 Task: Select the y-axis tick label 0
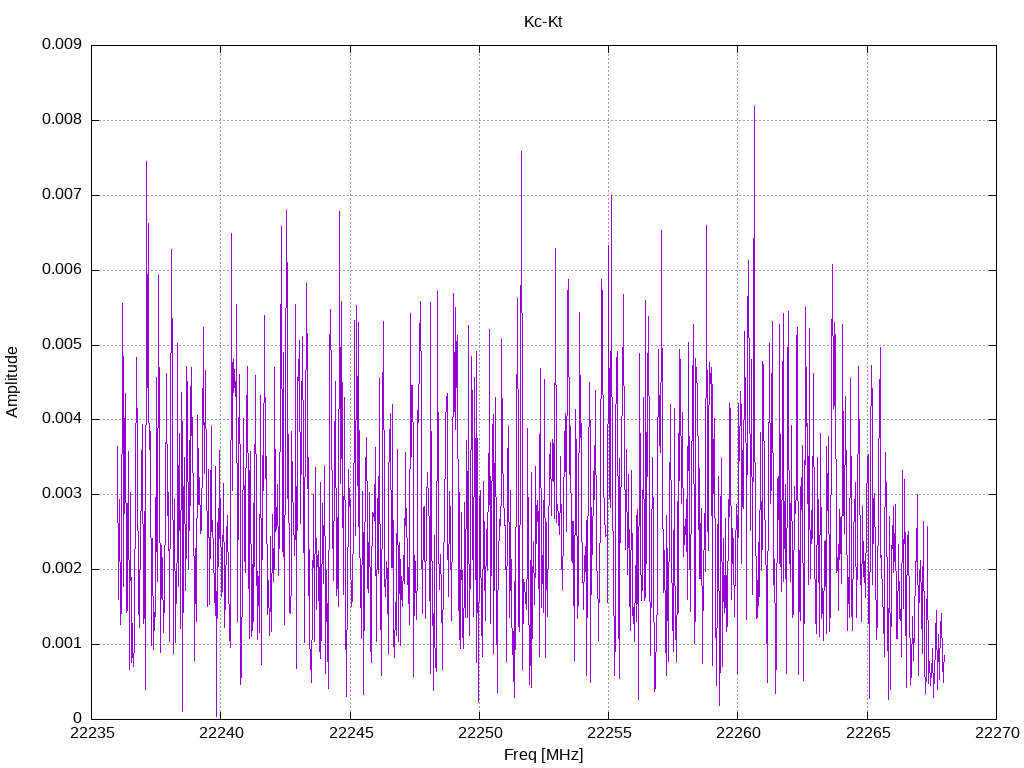[x=78, y=718]
